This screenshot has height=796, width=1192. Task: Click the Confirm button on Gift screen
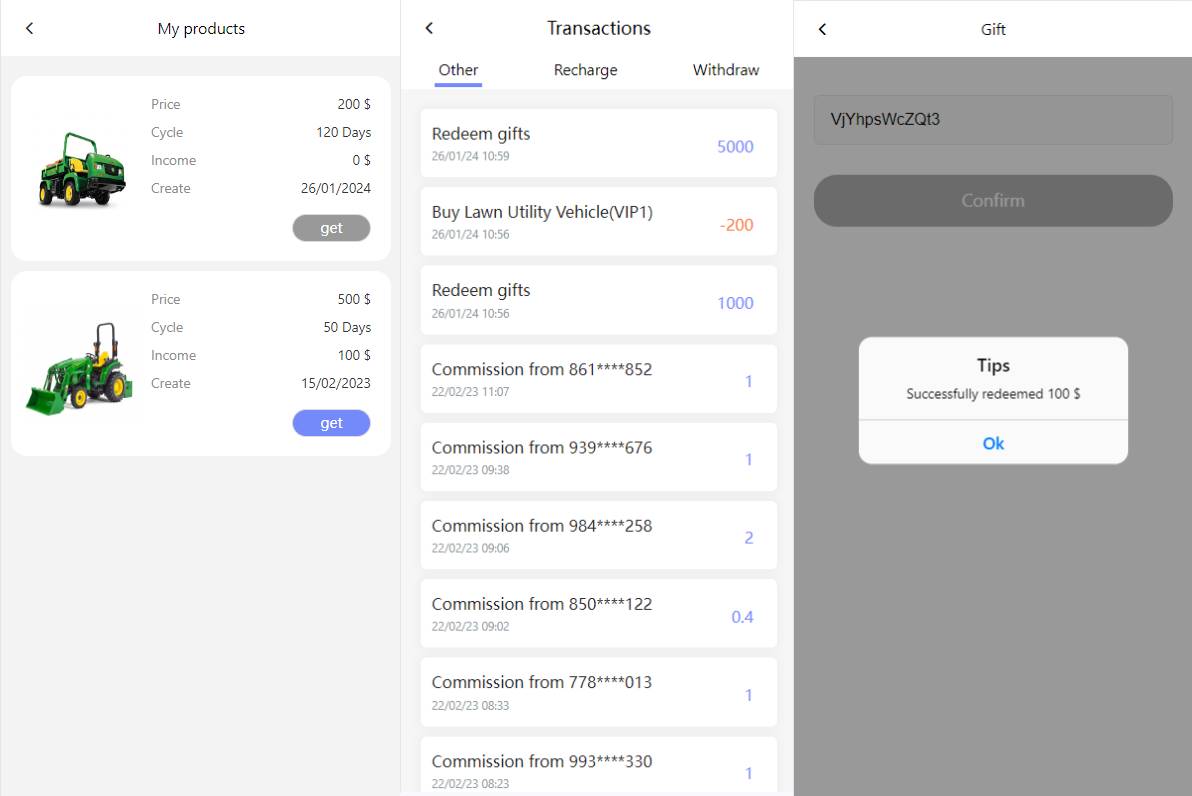pos(992,200)
